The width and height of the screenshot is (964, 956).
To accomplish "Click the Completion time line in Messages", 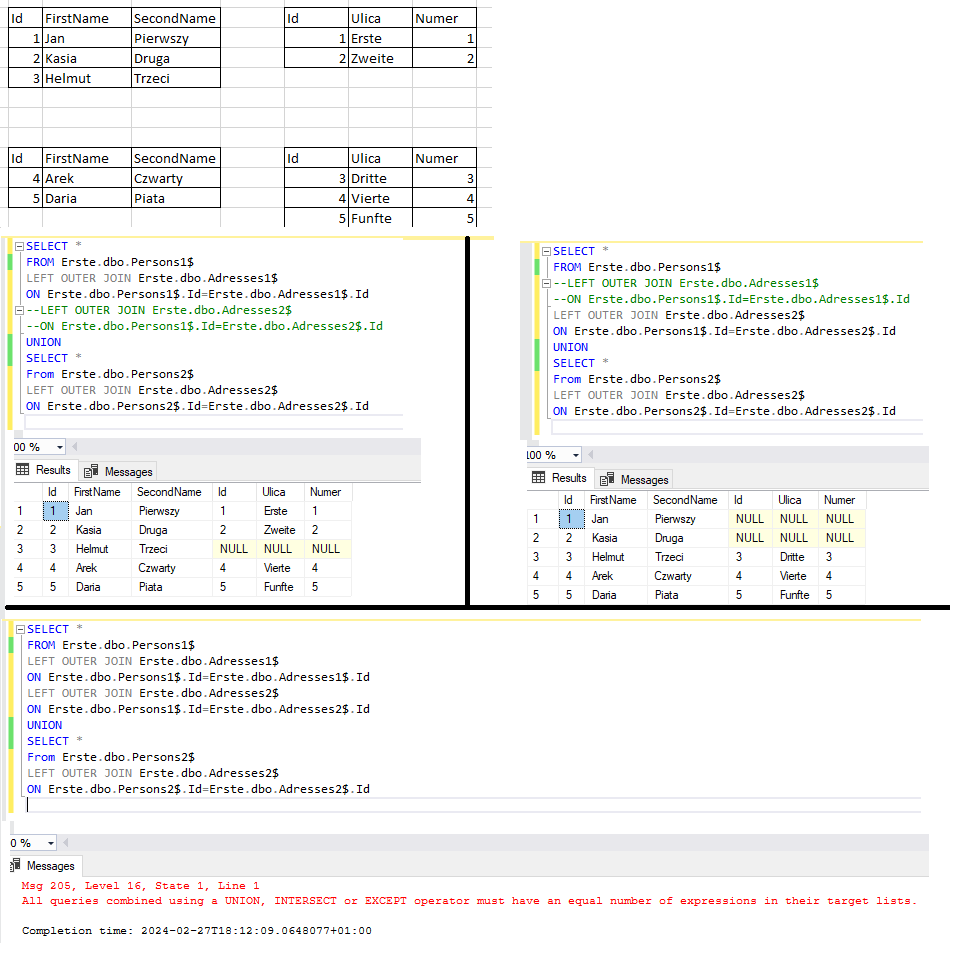I will coord(197,931).
